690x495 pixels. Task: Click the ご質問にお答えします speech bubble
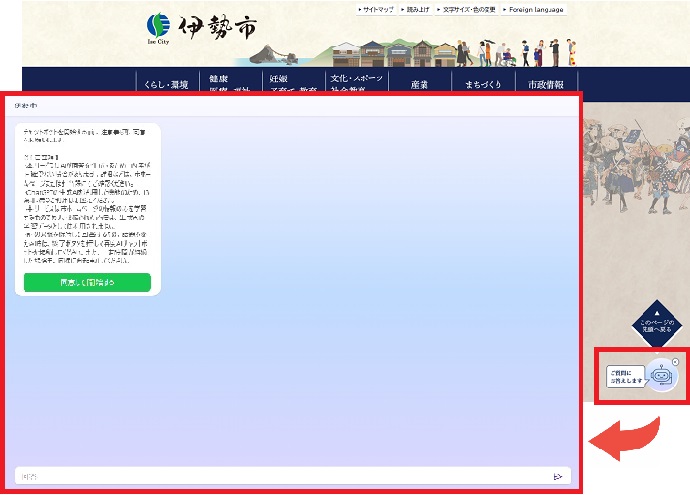click(626, 377)
